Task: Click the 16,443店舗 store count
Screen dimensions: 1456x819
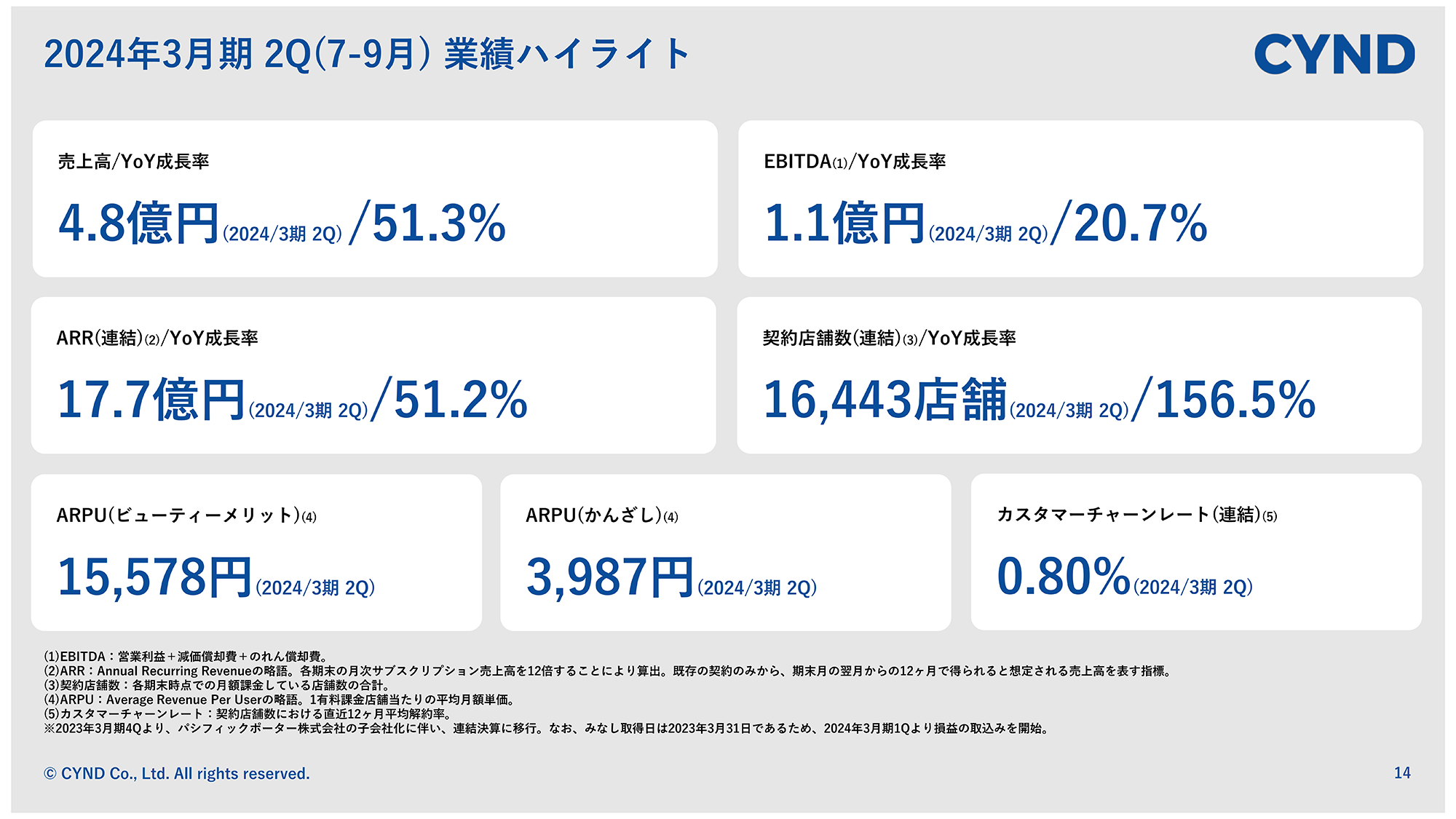Action: 885,400
